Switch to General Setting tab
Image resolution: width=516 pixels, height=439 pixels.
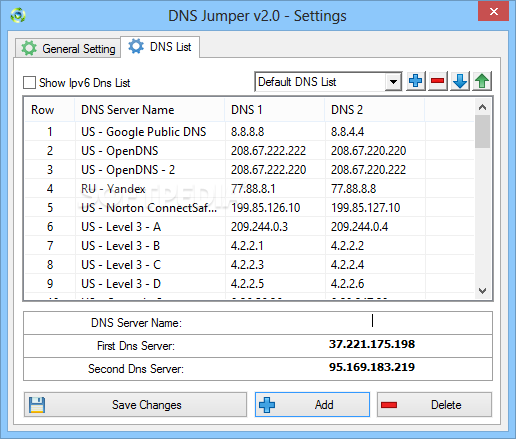click(x=68, y=49)
